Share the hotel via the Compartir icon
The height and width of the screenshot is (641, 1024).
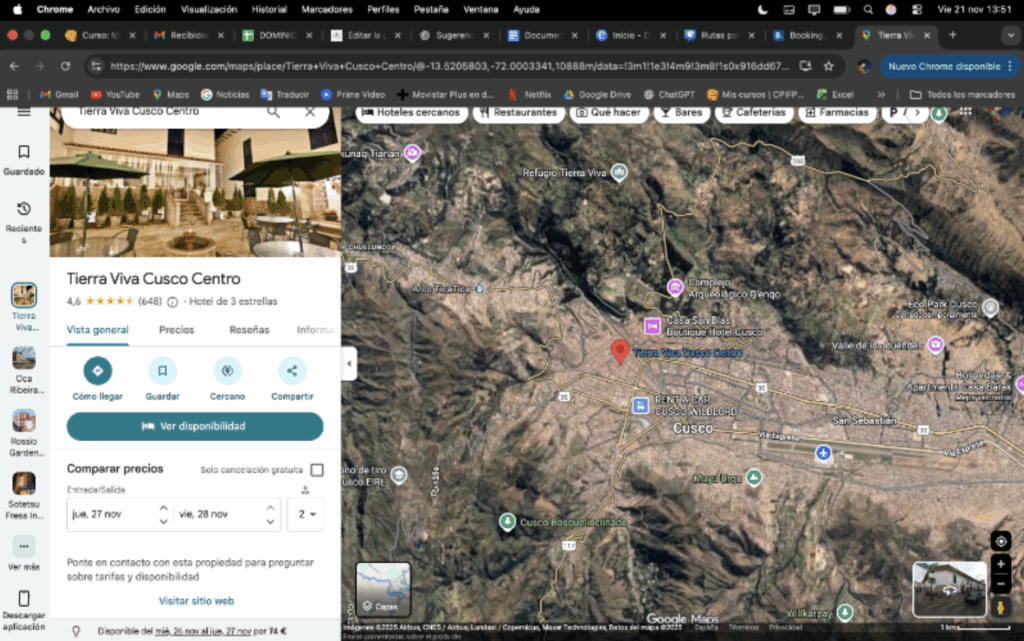(x=292, y=371)
